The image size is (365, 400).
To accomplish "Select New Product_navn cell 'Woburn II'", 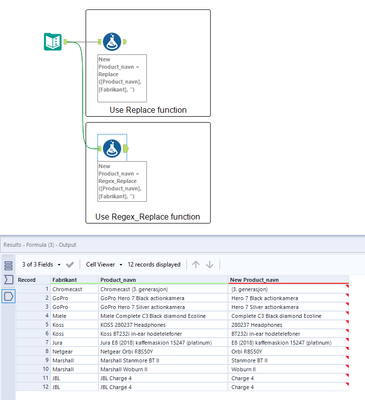I will (288, 369).
